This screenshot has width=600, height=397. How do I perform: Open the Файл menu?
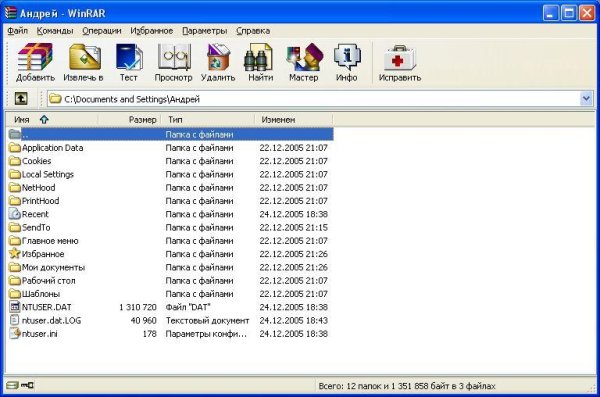17,31
